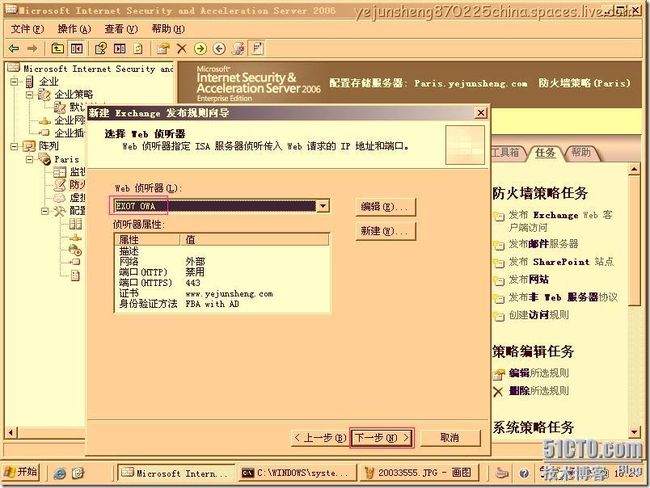
Task: Open the Web listener dropdown arrow
Action: point(323,206)
